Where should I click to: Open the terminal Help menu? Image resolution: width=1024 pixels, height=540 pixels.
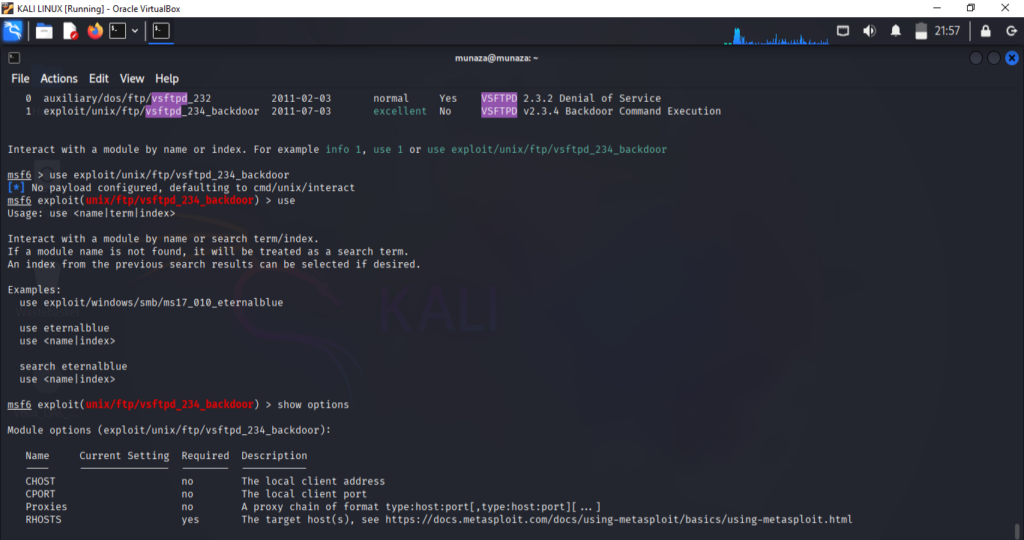167,78
